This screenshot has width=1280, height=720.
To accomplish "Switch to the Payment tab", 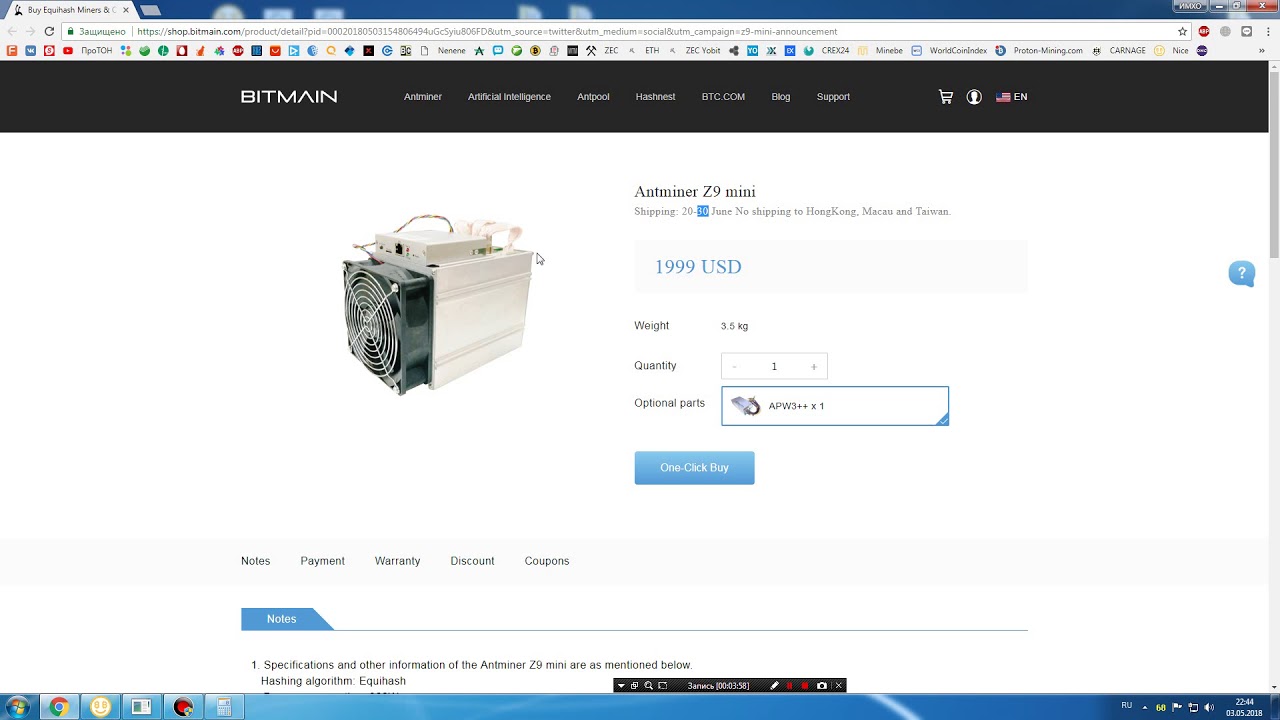I will pos(322,561).
